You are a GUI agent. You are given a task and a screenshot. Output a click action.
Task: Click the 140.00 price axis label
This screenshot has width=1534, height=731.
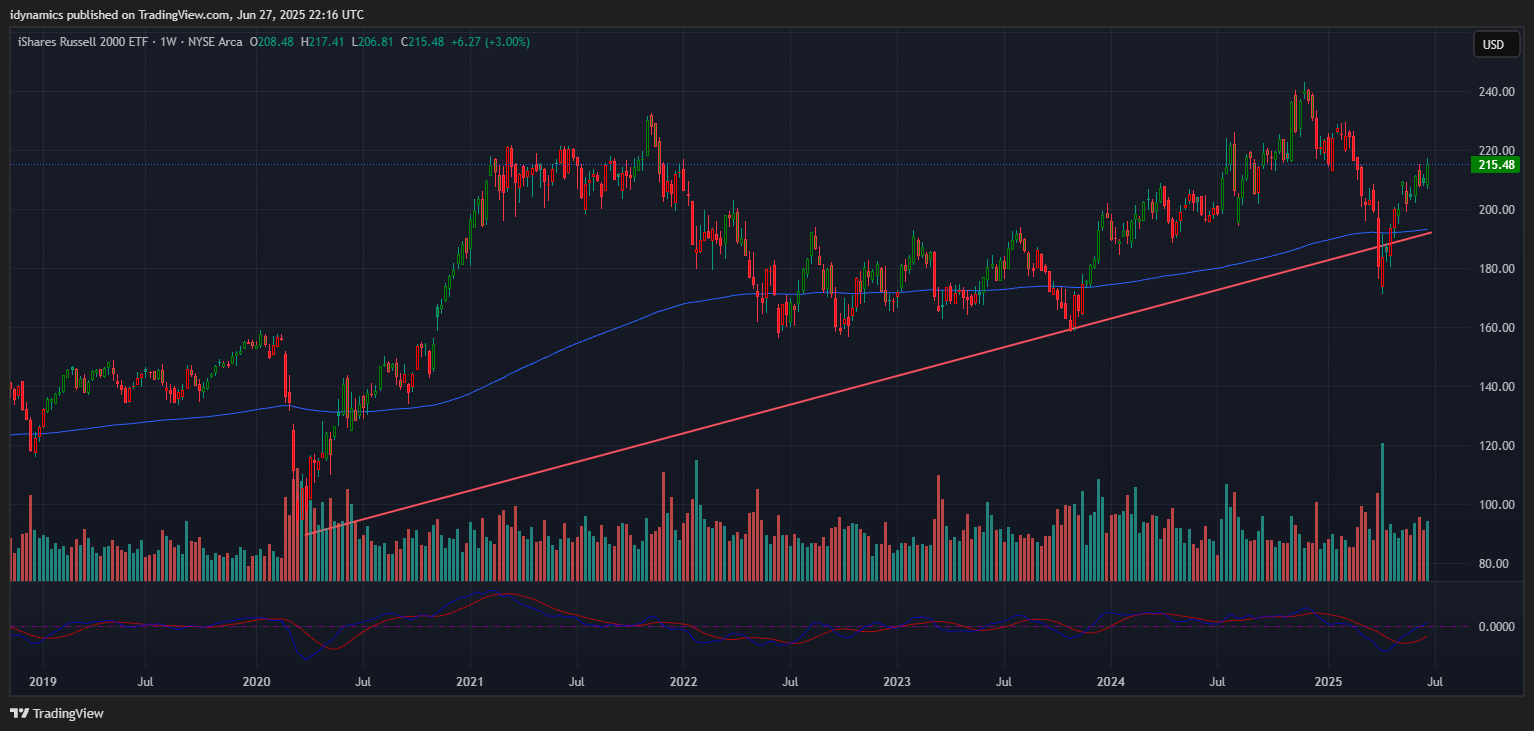pyautogui.click(x=1495, y=387)
